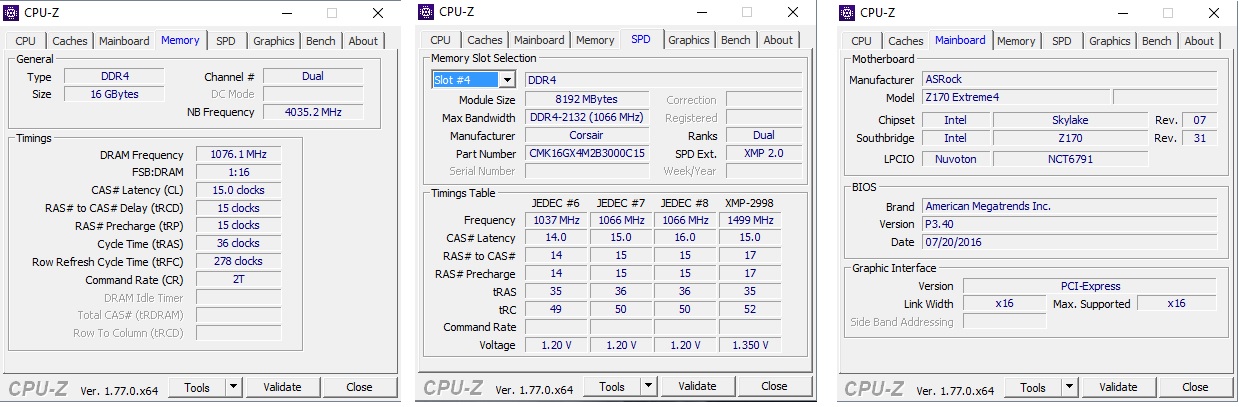The height and width of the screenshot is (407, 1241).
Task: Click Tools button in Memory window
Action: 197,387
